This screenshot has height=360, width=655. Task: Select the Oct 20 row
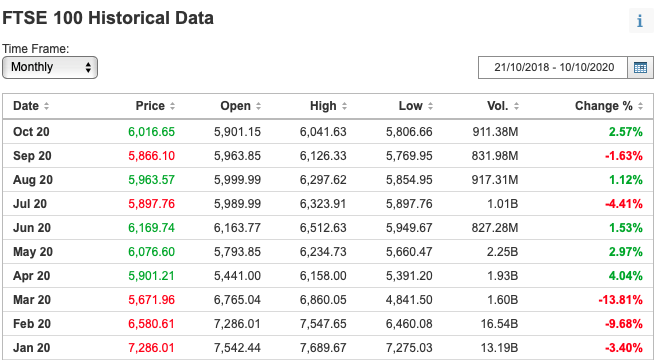(328, 132)
